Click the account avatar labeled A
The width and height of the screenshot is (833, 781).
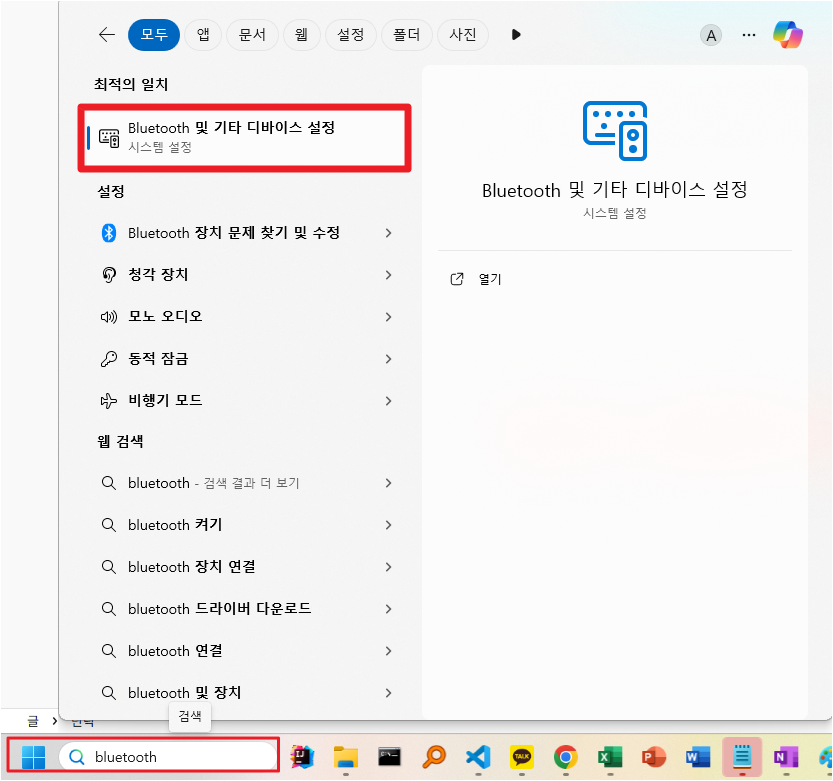pyautogui.click(x=711, y=35)
